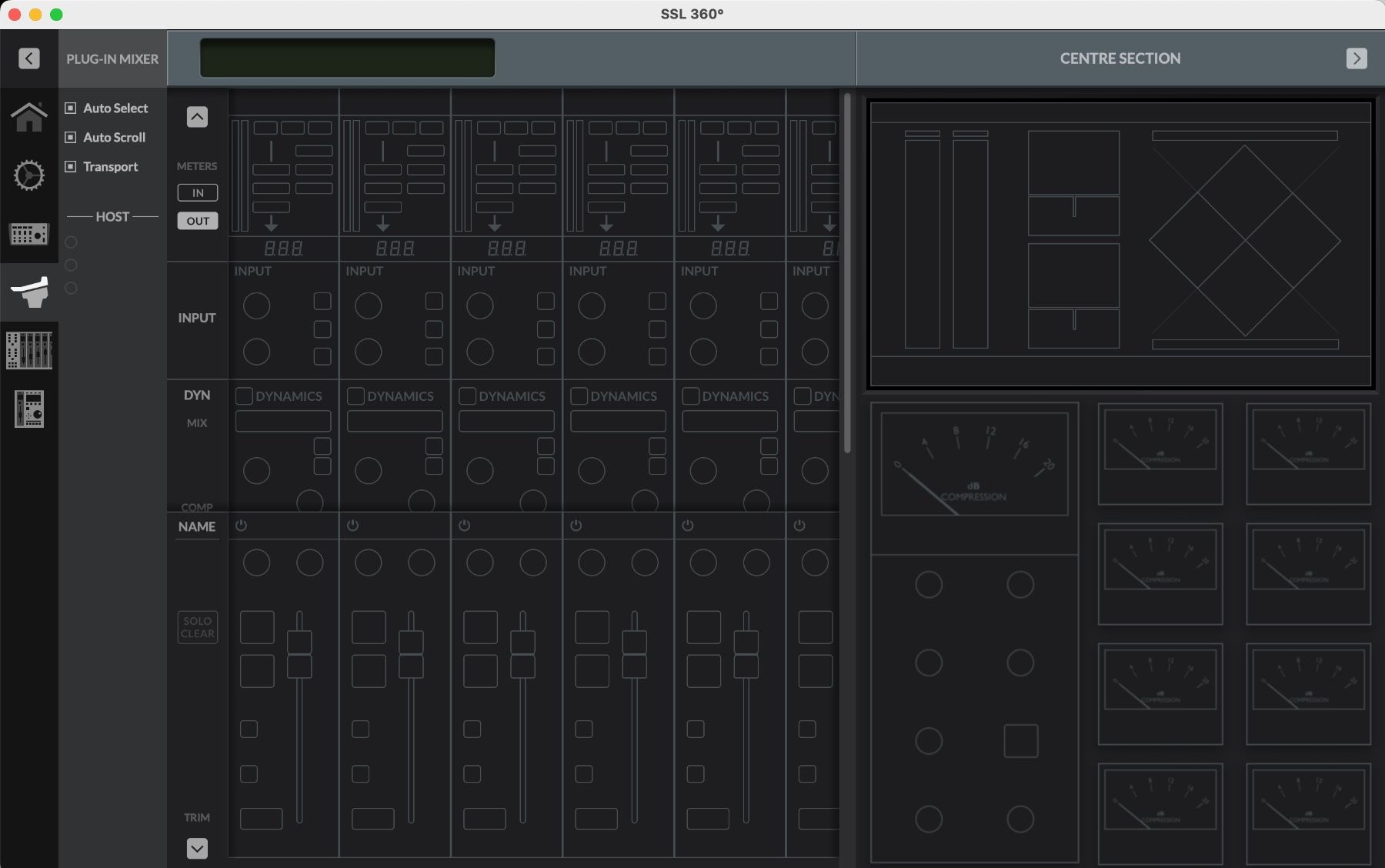The image size is (1385, 868).
Task: Toggle the Transport checkbox
Action: click(70, 167)
